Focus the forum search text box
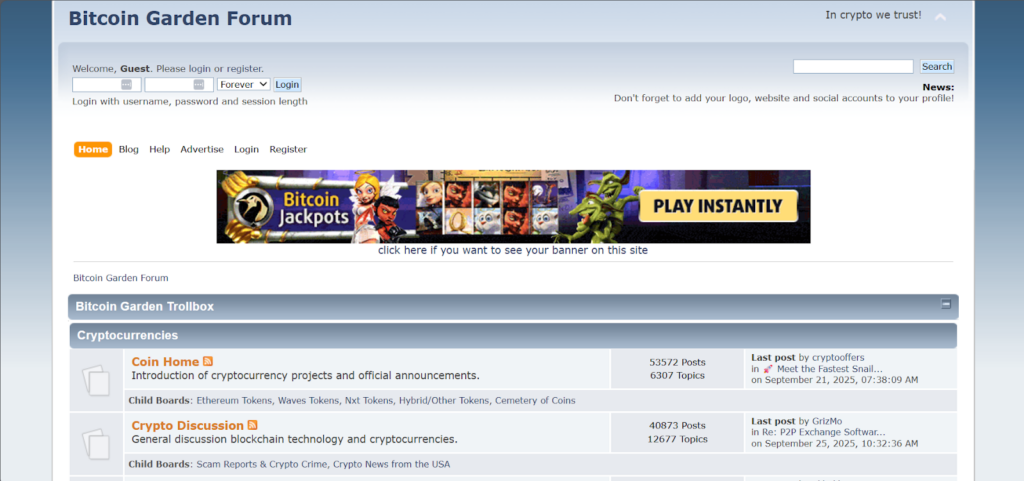 (852, 67)
